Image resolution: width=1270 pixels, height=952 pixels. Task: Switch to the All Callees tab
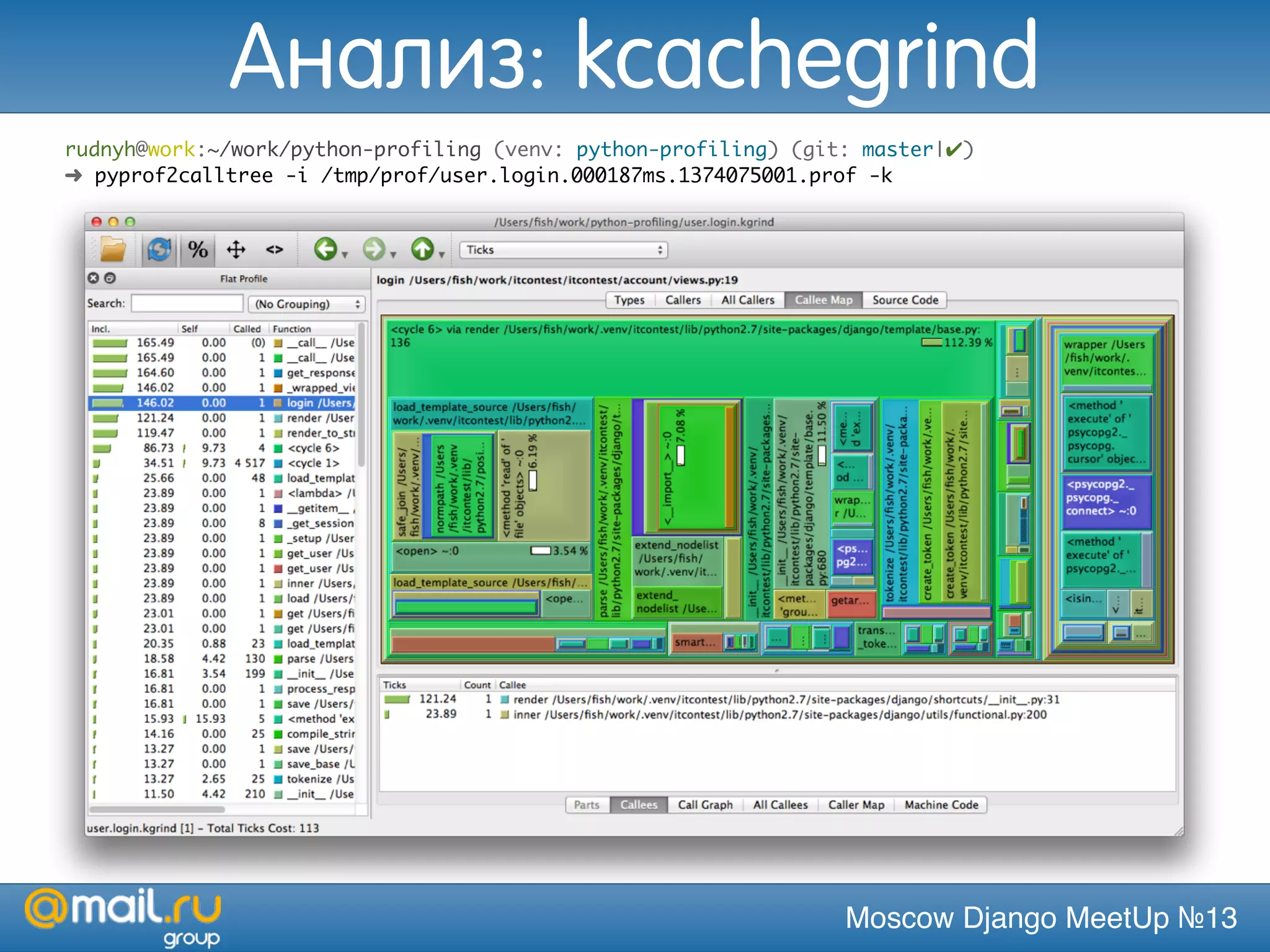coord(780,804)
